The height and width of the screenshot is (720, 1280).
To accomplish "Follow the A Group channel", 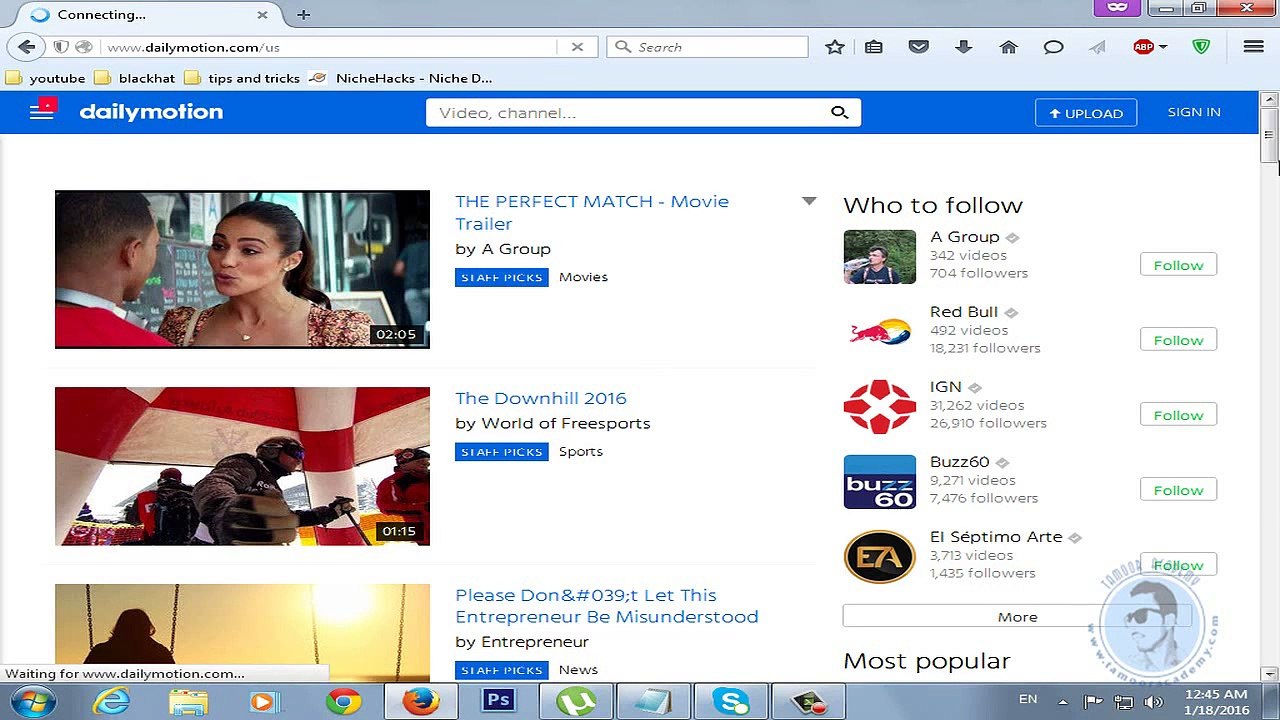I will (x=1178, y=265).
